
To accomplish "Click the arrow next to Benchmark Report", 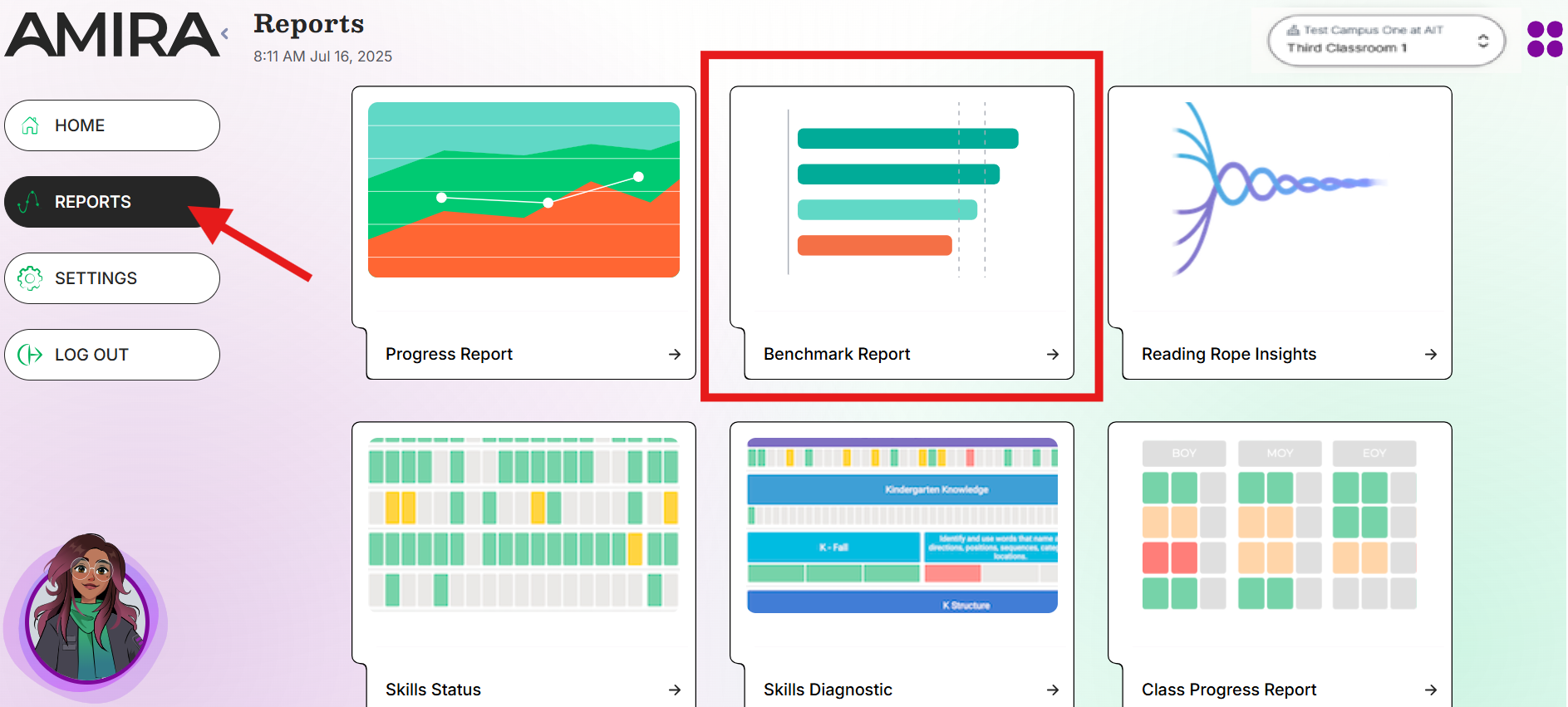I will (1053, 354).
